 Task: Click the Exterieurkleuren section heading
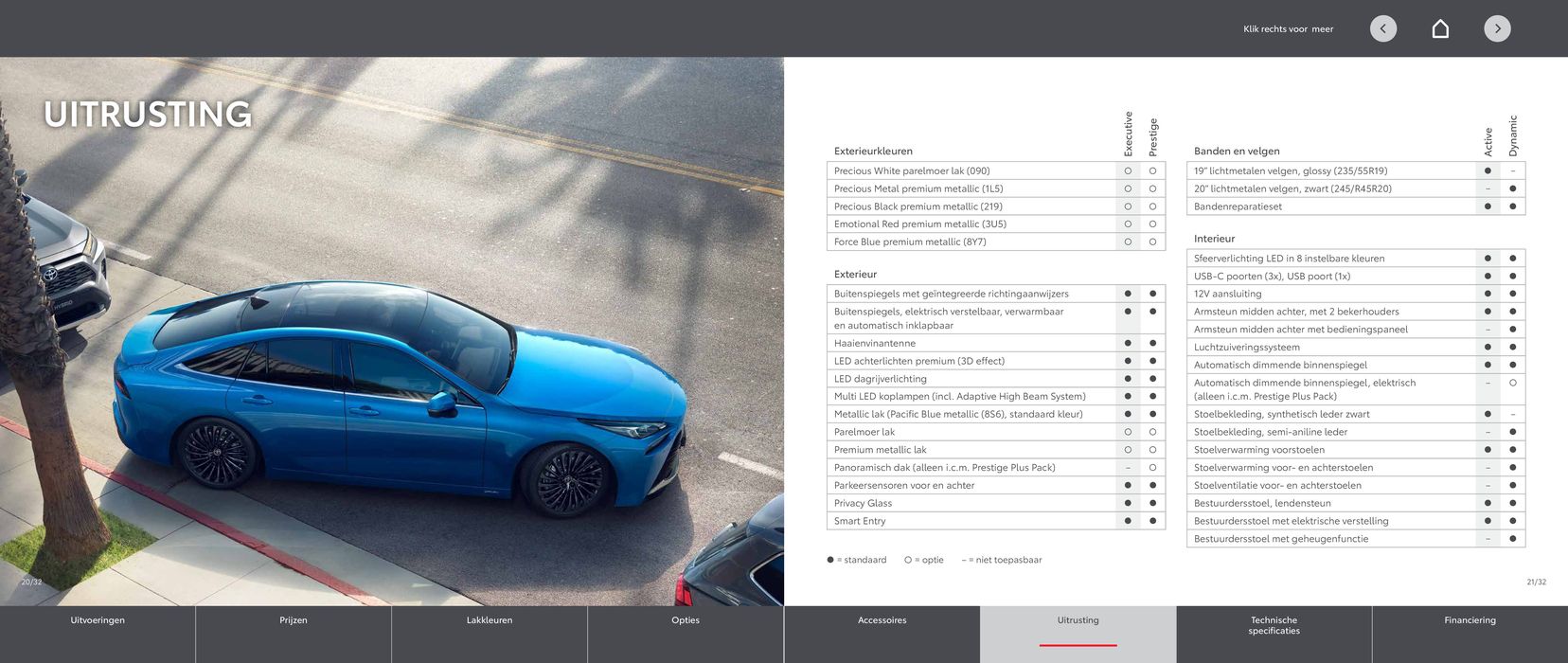[873, 152]
